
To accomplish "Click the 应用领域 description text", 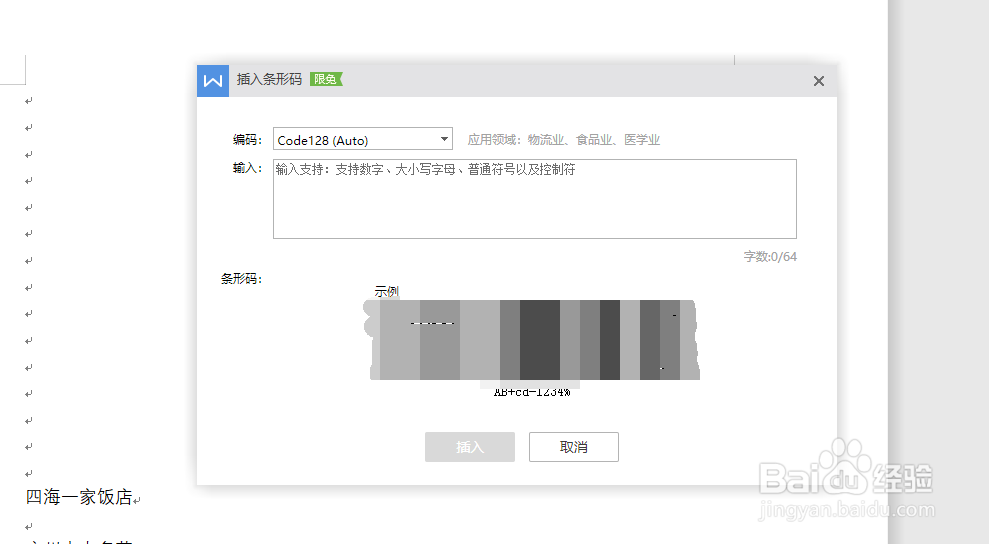I will (x=563, y=139).
